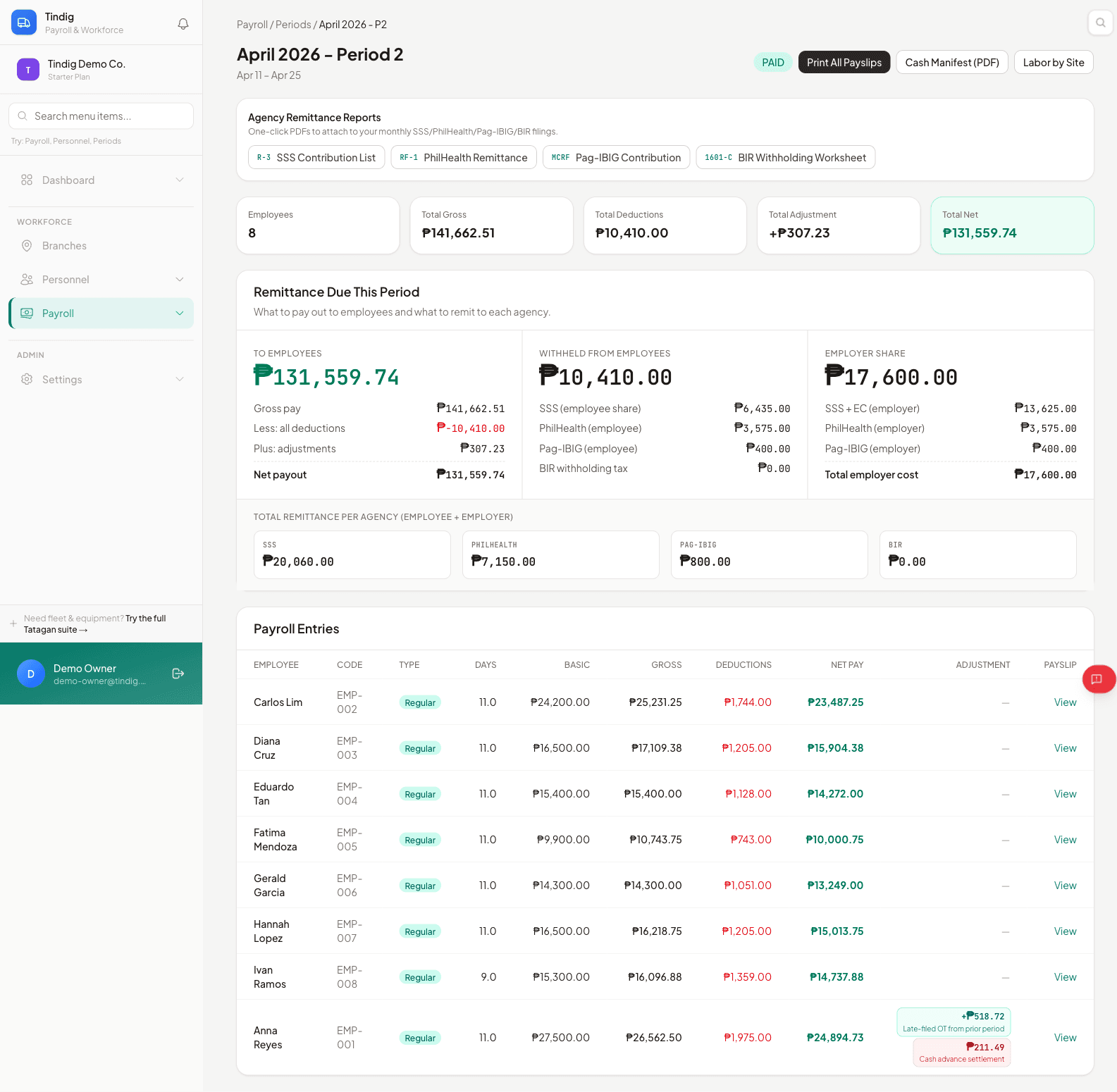Click the Settings gear icon
Screen dimensions: 1117x1092
27,379
